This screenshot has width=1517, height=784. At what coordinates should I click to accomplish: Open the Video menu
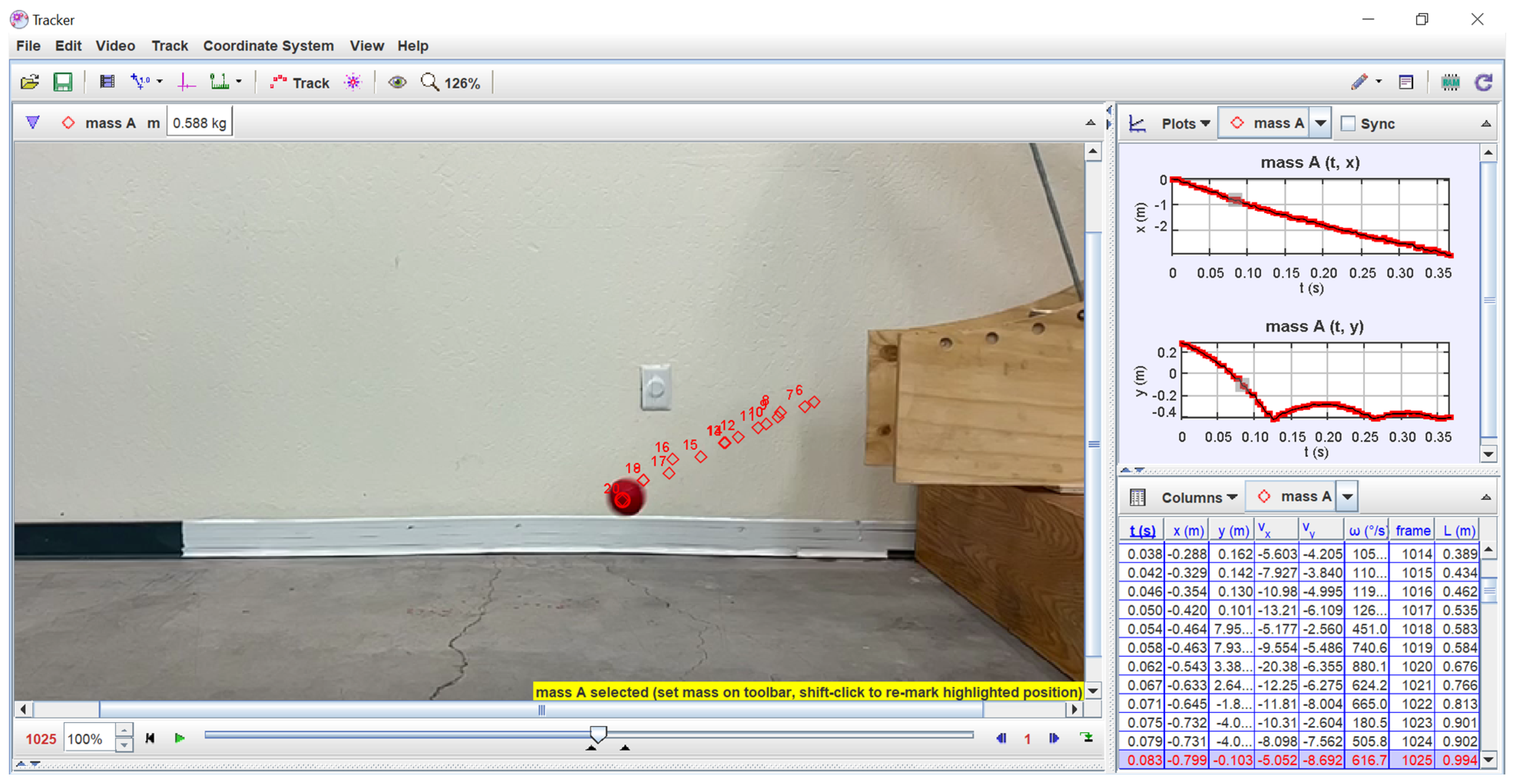coord(116,46)
